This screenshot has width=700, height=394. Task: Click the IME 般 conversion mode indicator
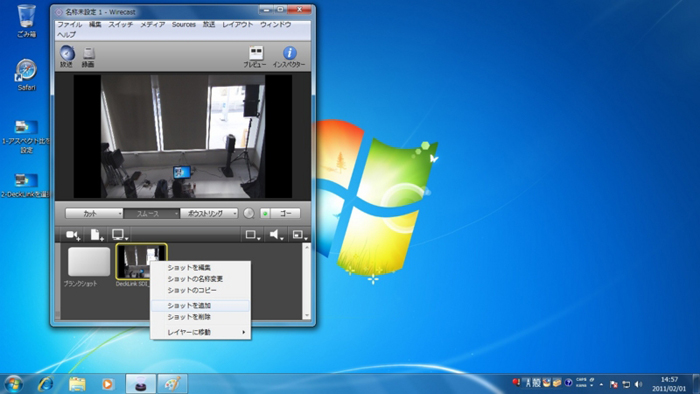coord(536,382)
